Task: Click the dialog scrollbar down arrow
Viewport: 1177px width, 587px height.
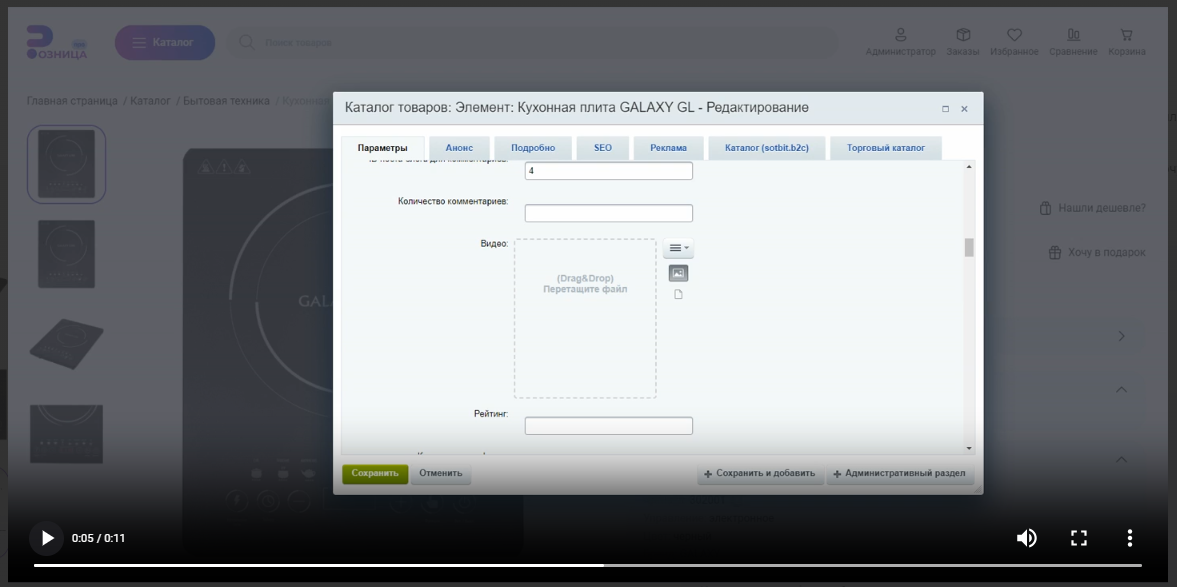Action: (969, 448)
